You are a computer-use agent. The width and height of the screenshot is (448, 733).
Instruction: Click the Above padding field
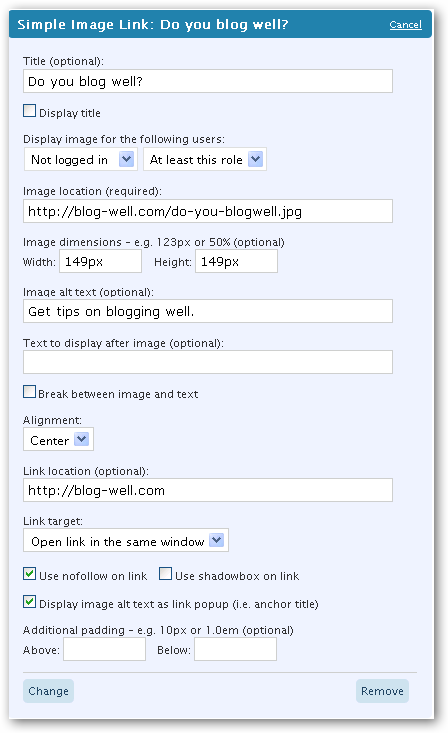[104, 649]
